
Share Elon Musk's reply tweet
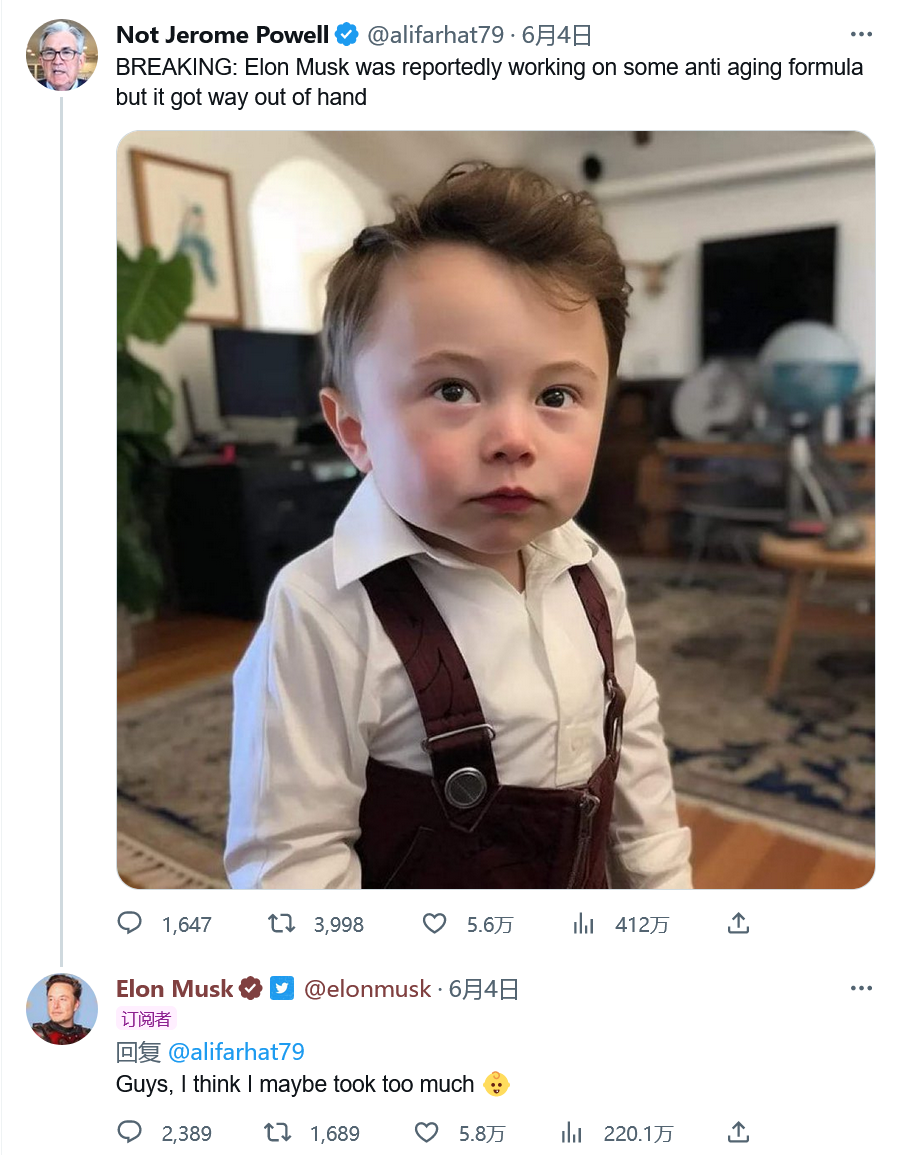click(738, 1132)
